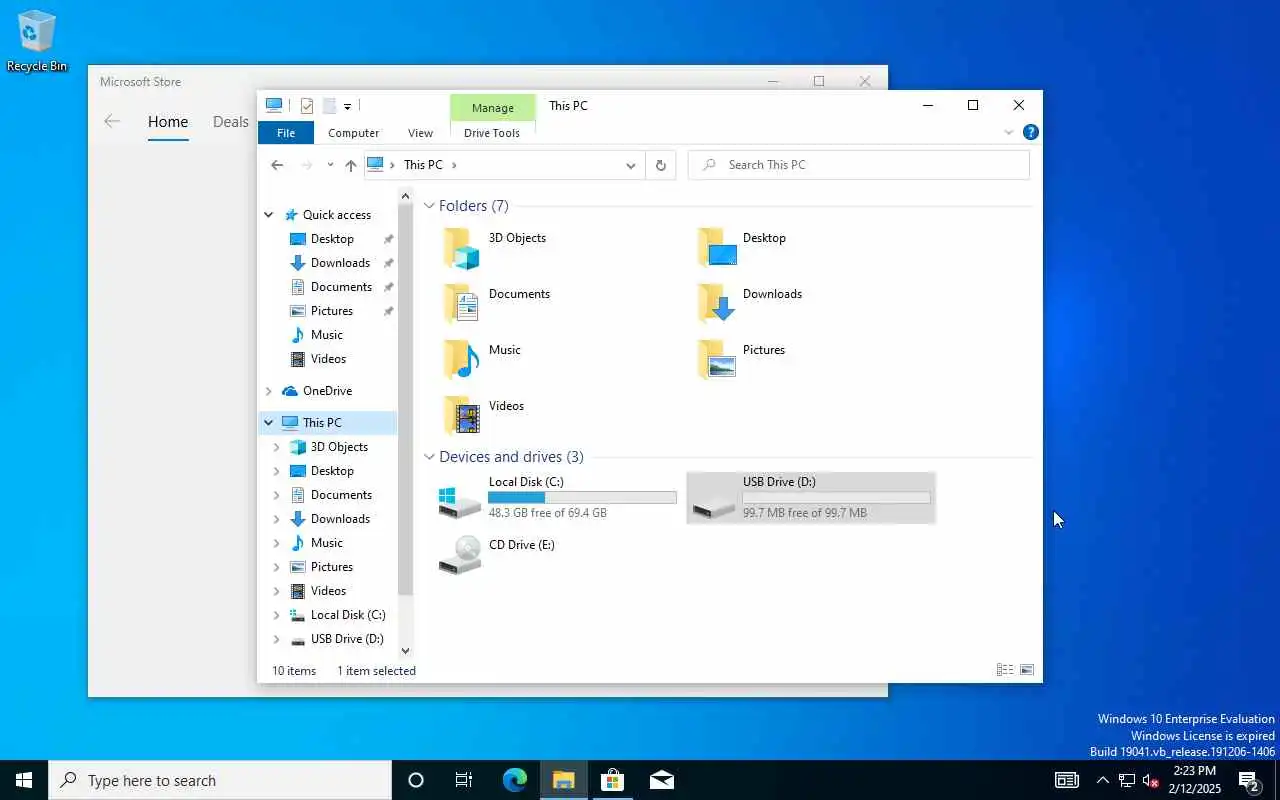This screenshot has width=1280, height=800.
Task: Click the Manage contextual tab
Action: pos(493,108)
